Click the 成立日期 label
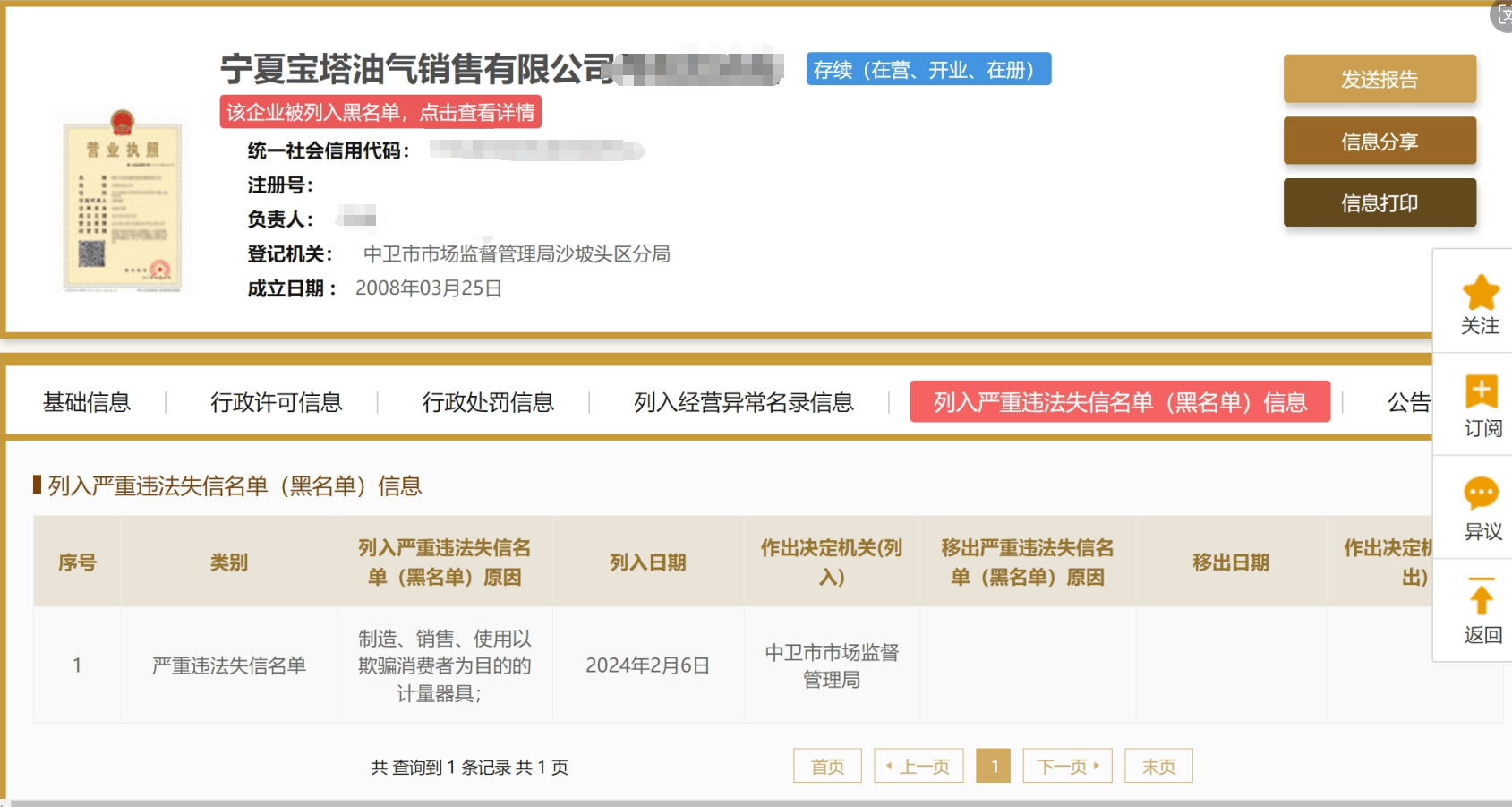Screen dimensions: 1512x807 pyautogui.click(x=292, y=288)
